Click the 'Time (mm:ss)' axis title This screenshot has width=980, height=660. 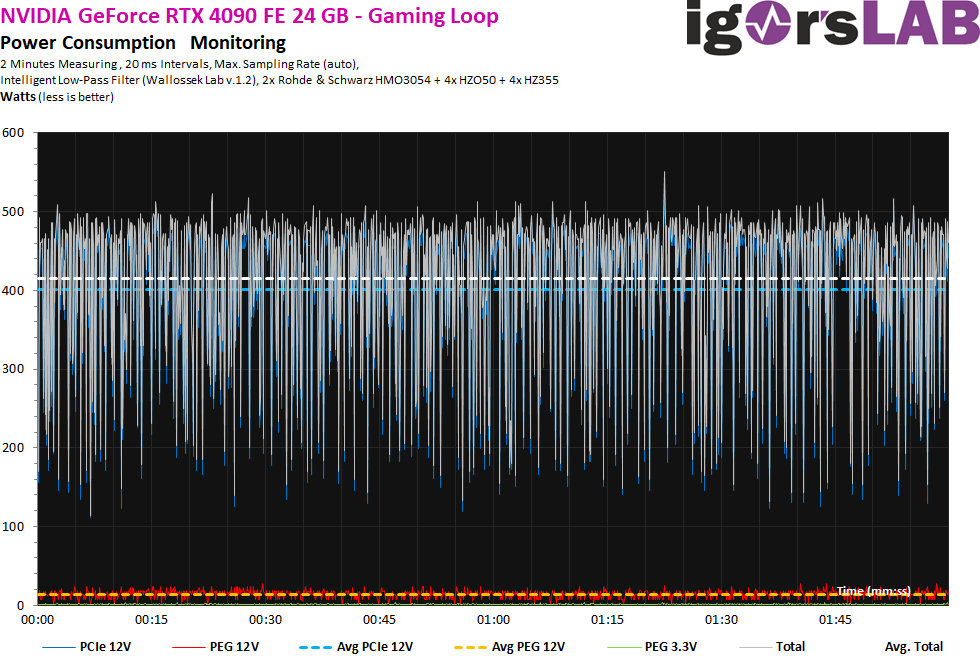[873, 591]
